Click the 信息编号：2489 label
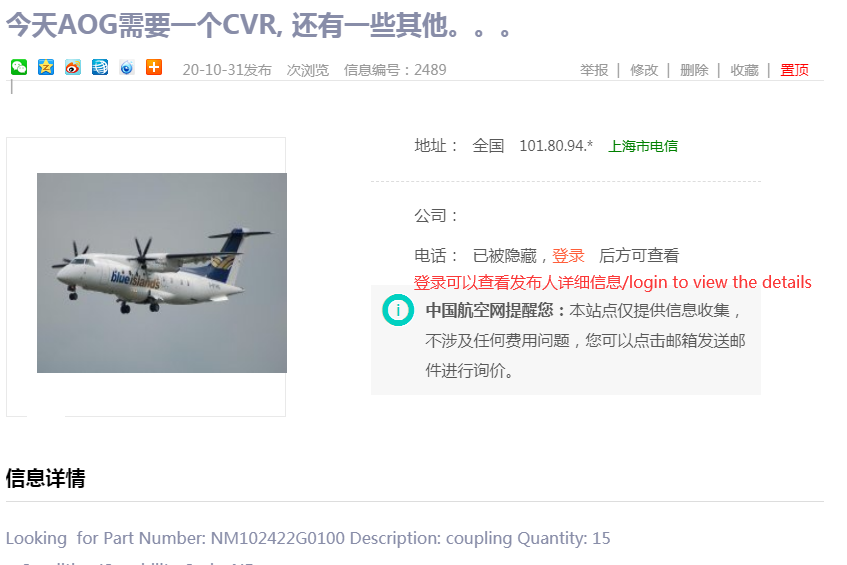The height and width of the screenshot is (565, 847). [x=395, y=70]
